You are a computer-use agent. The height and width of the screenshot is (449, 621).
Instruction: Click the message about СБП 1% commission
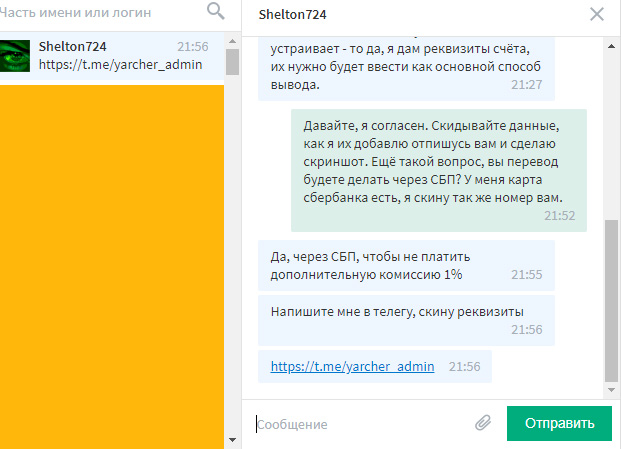pos(406,266)
